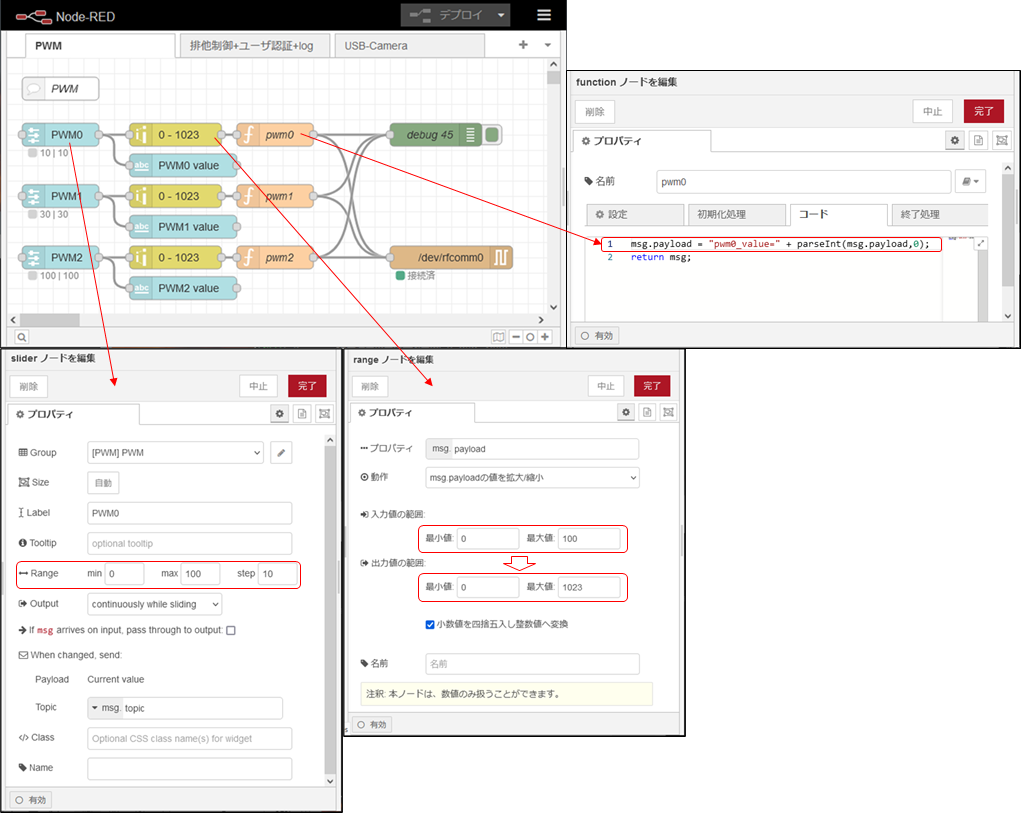Click the zoom in plus icon on canvas
1021x813 pixels.
coord(545,337)
